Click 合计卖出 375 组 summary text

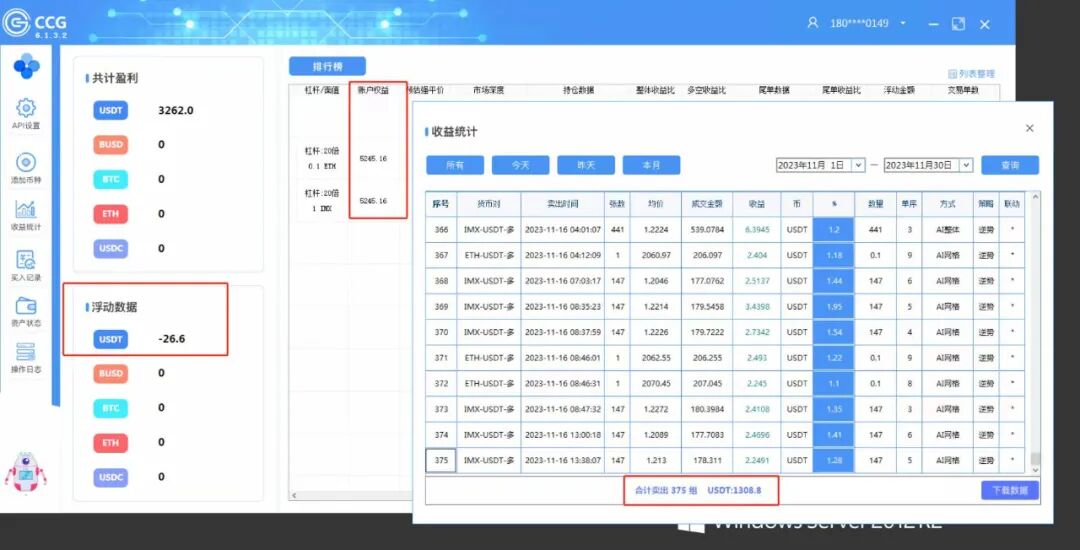(x=665, y=490)
